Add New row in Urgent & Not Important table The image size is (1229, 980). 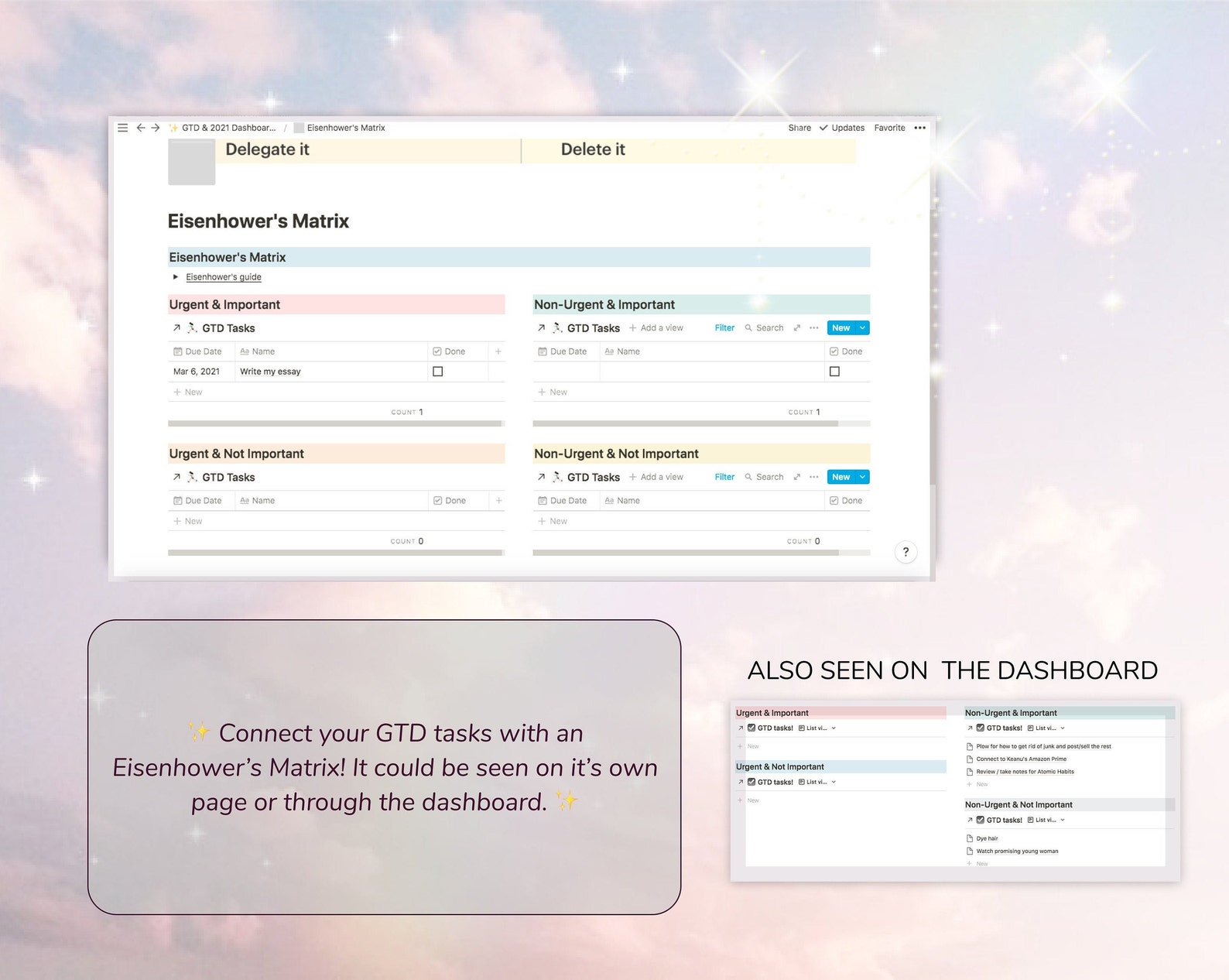point(337,521)
